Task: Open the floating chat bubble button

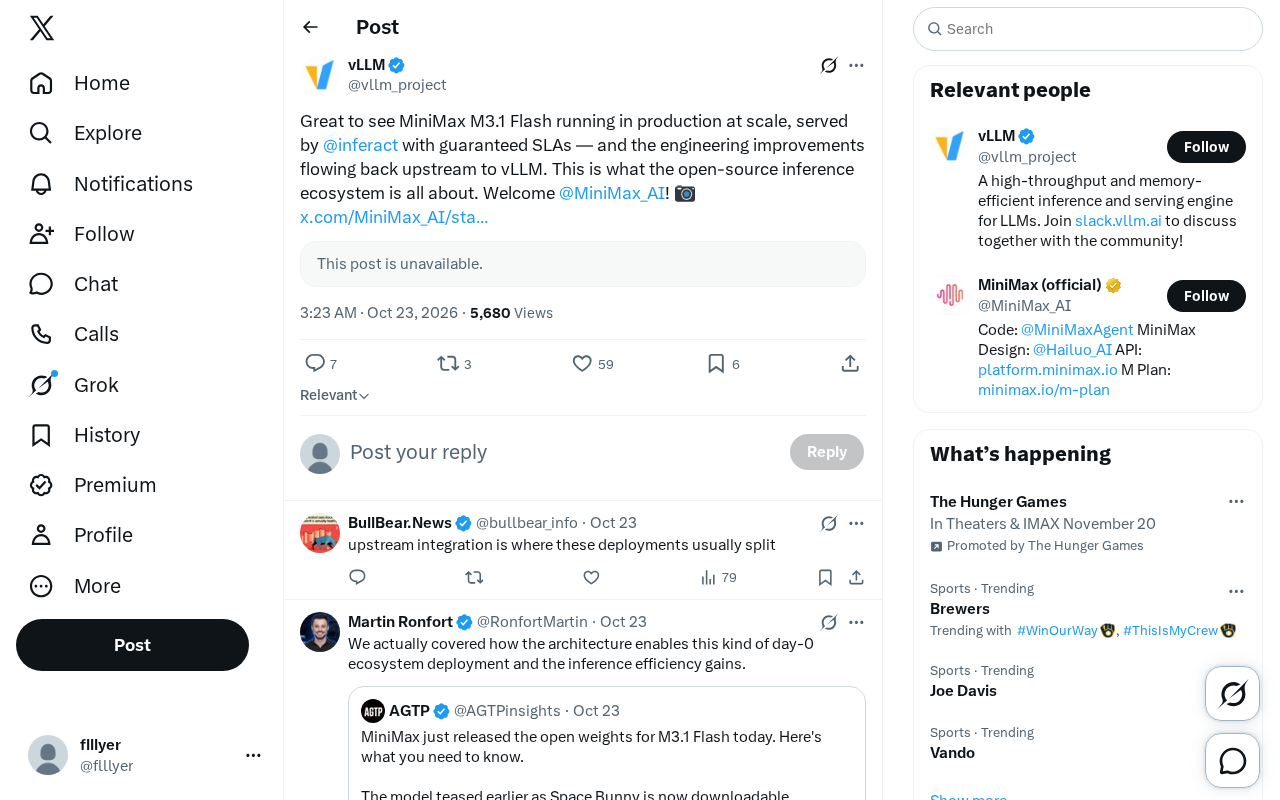Action: coord(1232,761)
